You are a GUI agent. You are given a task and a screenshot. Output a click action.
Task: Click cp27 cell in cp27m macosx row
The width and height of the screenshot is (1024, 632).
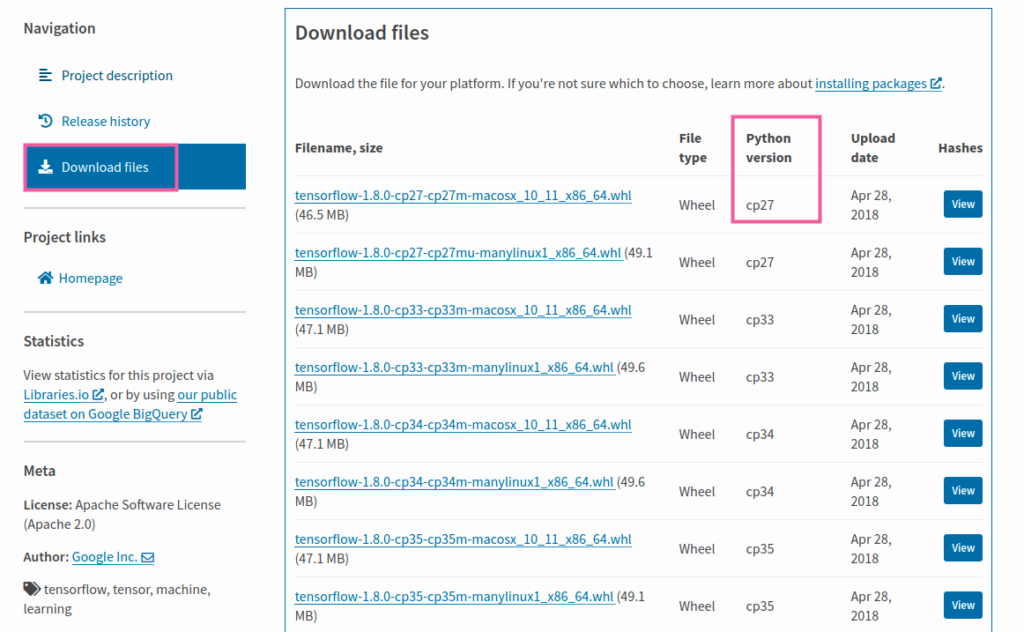point(760,205)
